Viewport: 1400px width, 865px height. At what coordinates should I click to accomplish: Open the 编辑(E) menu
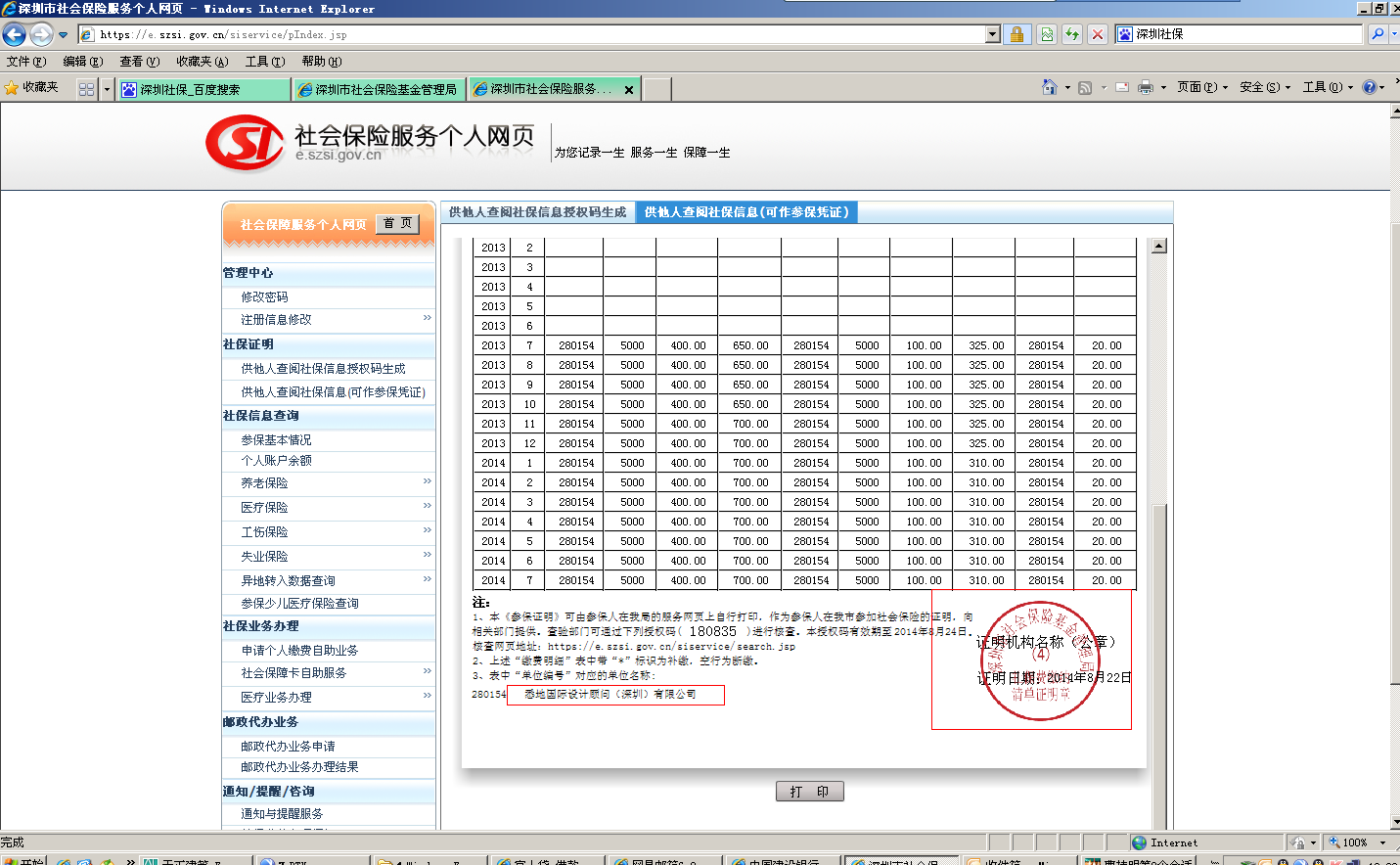point(83,62)
